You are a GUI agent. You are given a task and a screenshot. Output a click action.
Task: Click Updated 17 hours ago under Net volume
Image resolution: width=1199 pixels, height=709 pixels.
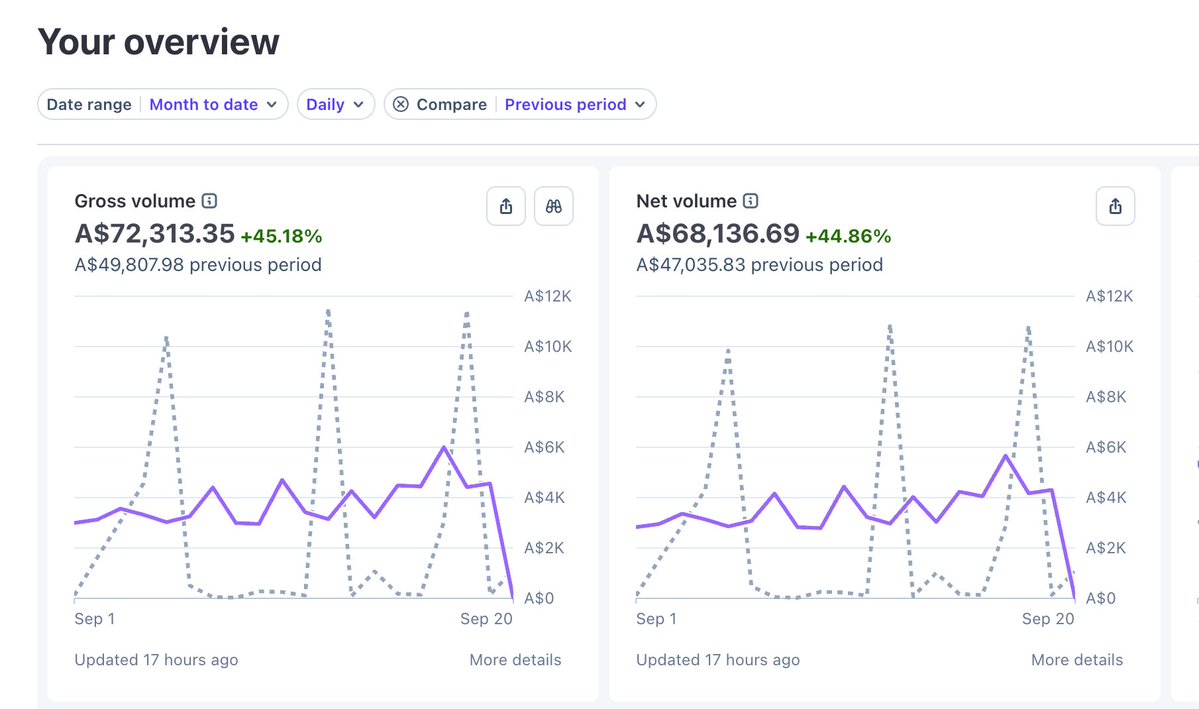(718, 659)
